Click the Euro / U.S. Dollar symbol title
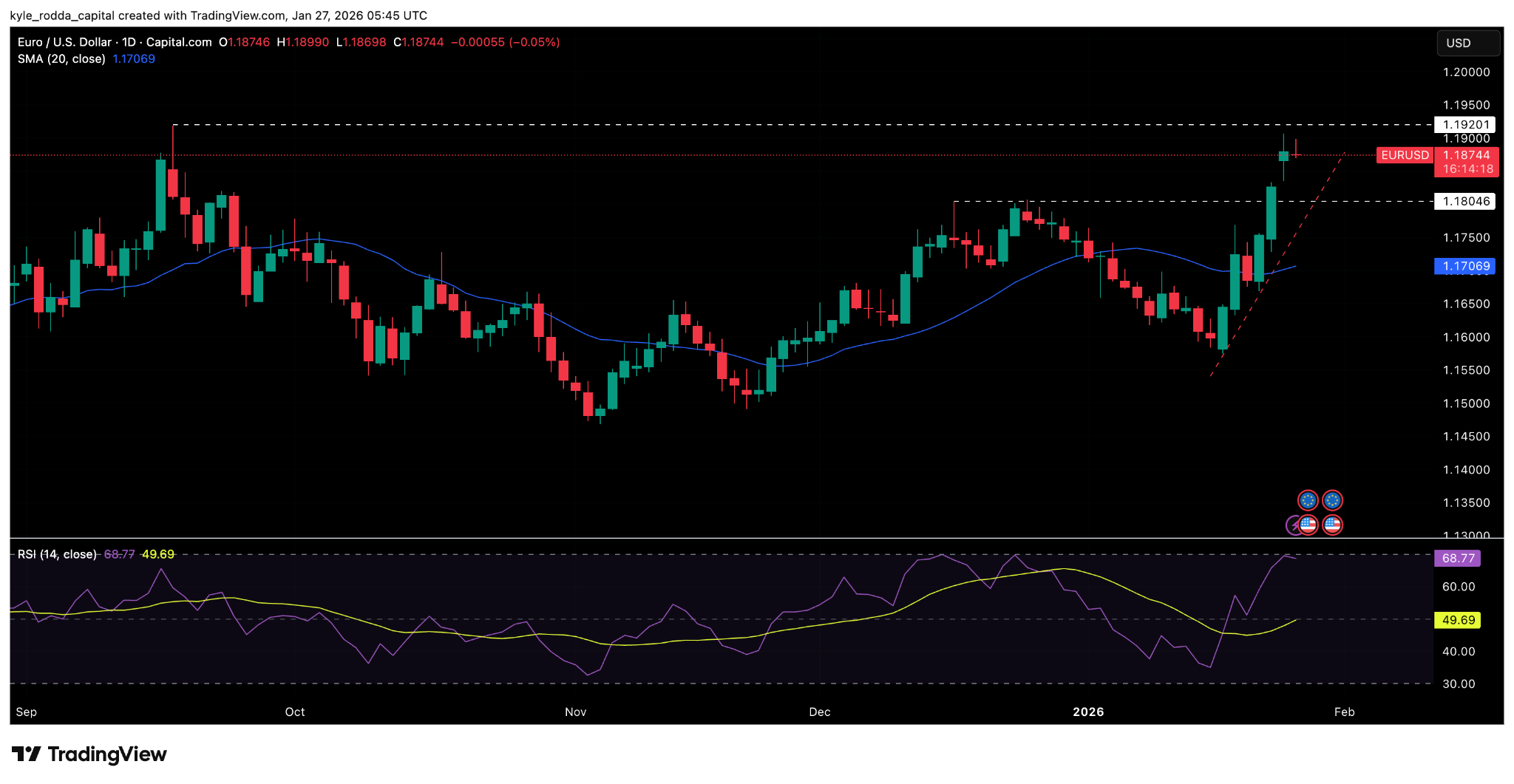Screen dimensions: 1514x784 click(64, 42)
